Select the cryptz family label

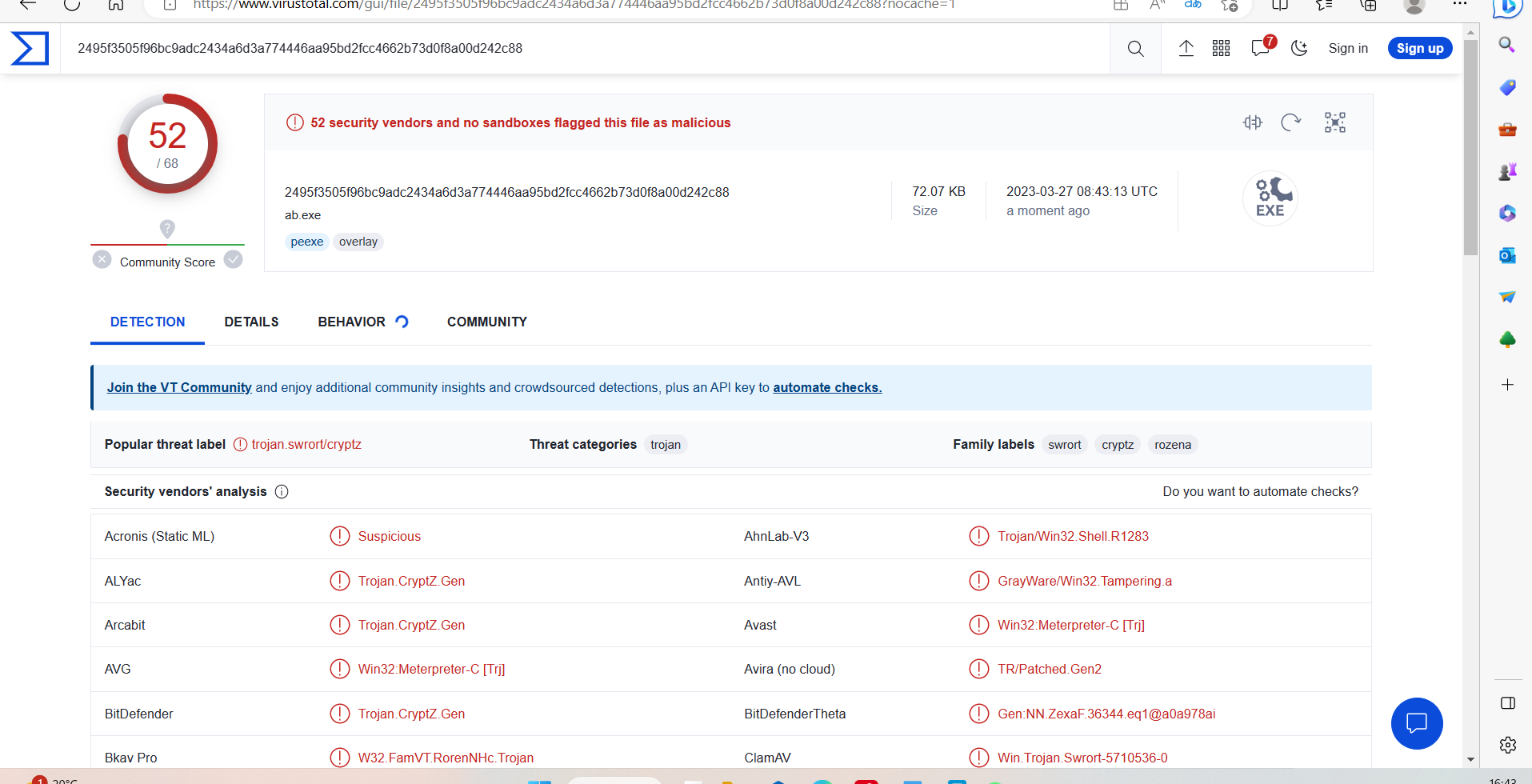point(1118,445)
